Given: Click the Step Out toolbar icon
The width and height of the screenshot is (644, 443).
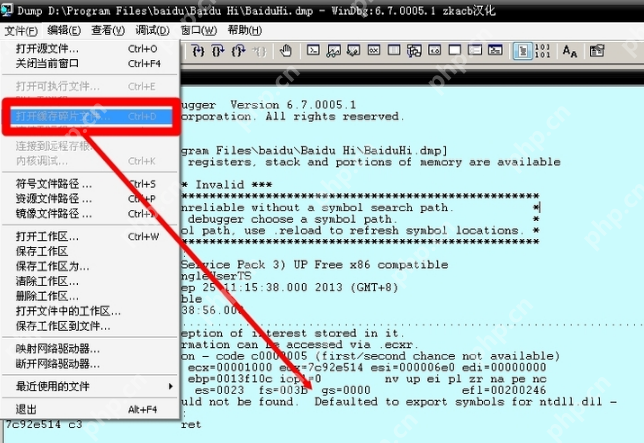Looking at the screenshot, I should 238,51.
